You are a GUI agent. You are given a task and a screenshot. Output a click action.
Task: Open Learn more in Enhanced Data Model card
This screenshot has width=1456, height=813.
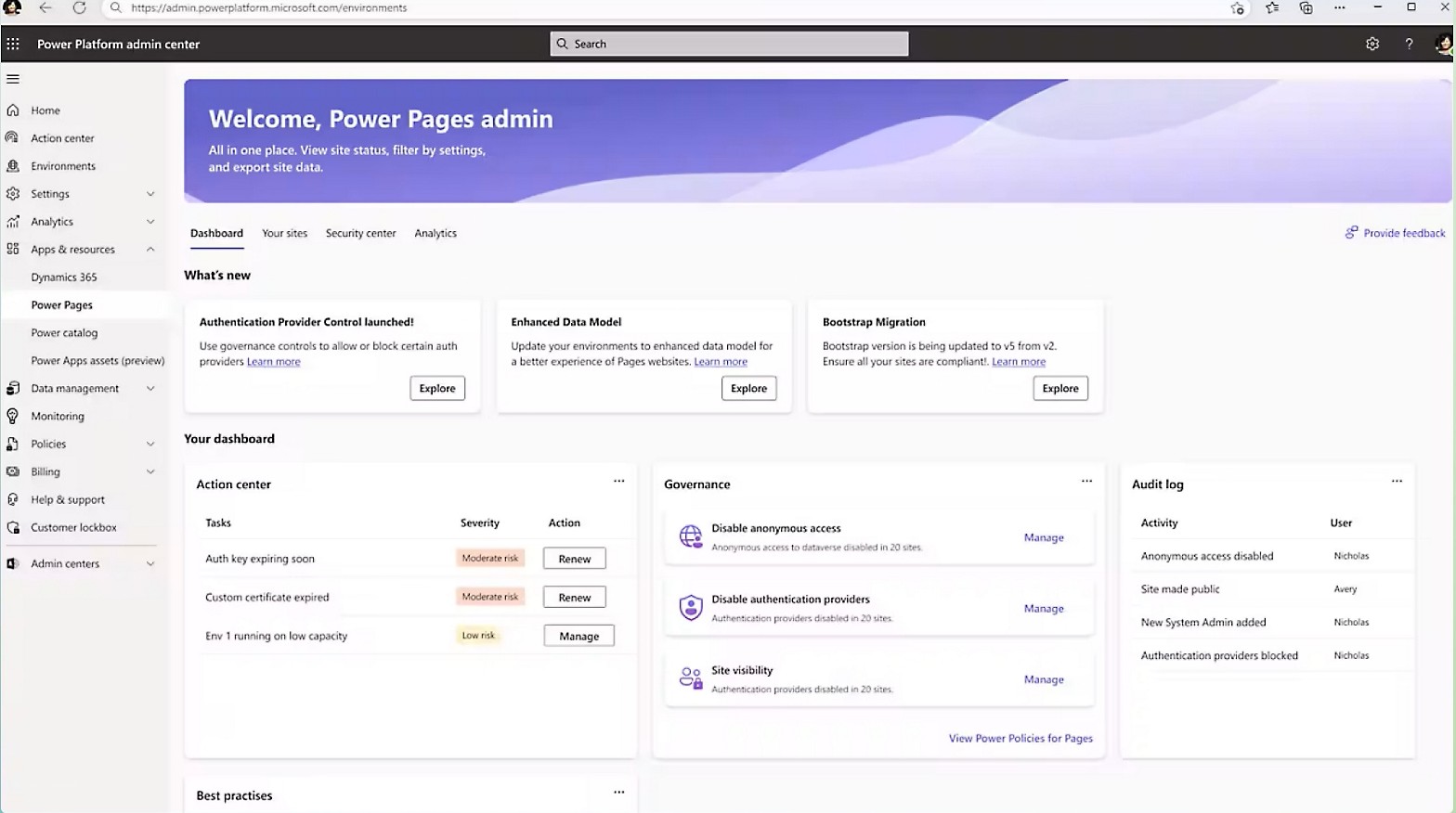pos(721,362)
